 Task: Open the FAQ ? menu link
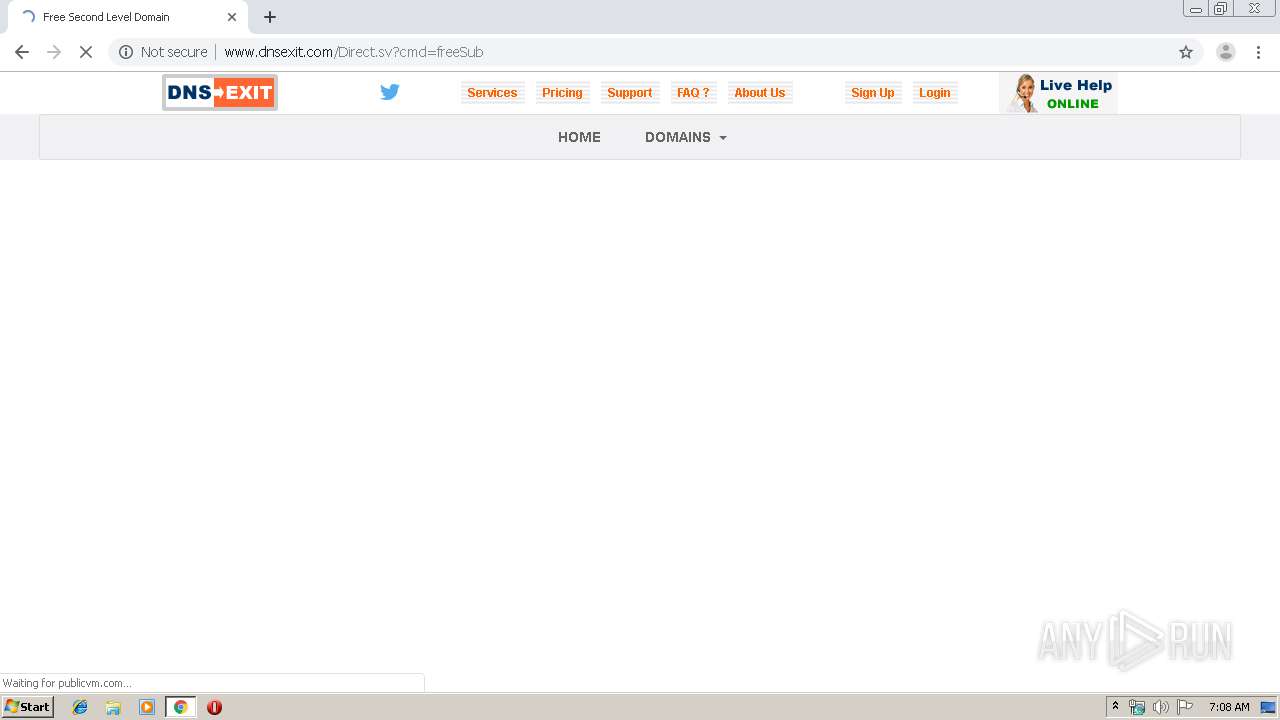(693, 92)
